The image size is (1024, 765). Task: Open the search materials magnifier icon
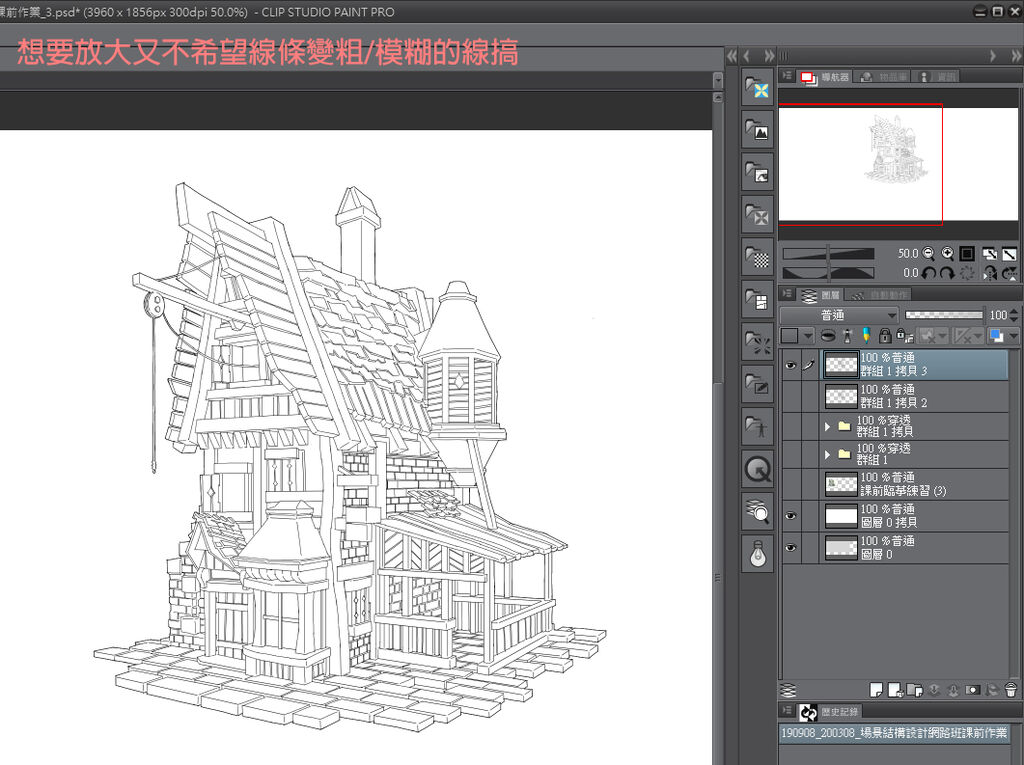(758, 512)
